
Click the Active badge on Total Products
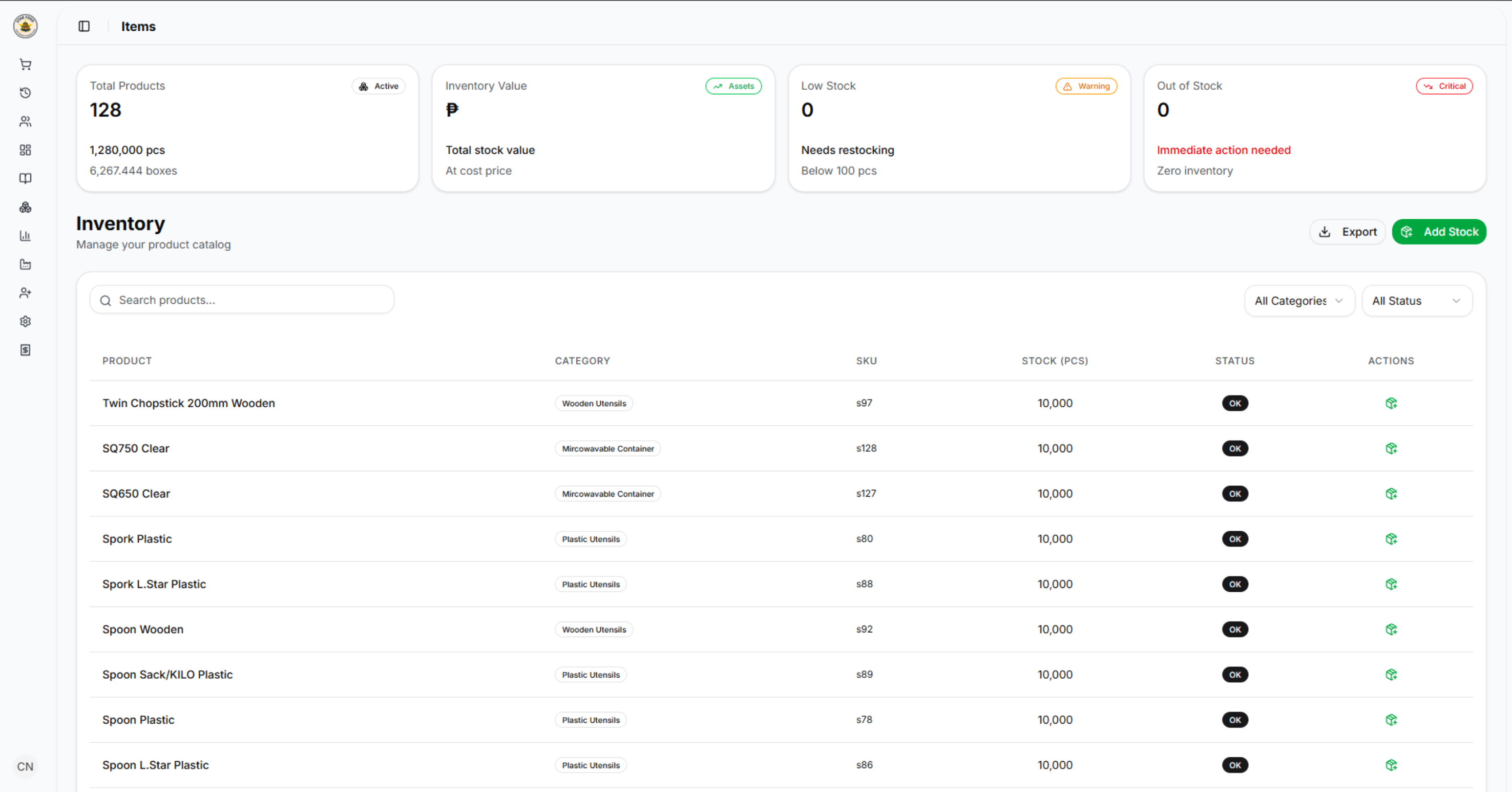click(x=378, y=86)
